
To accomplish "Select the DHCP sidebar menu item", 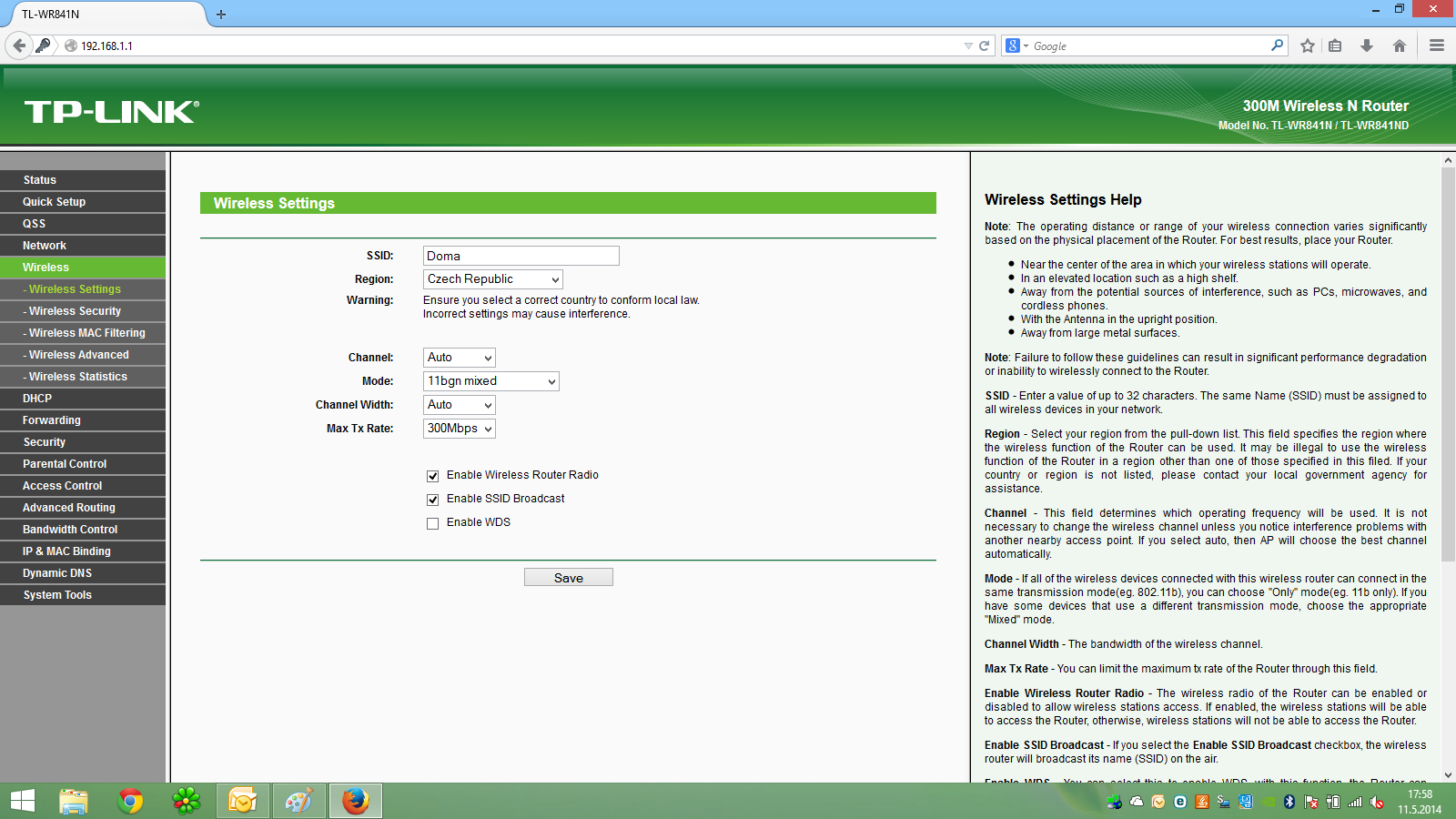I will tap(37, 399).
